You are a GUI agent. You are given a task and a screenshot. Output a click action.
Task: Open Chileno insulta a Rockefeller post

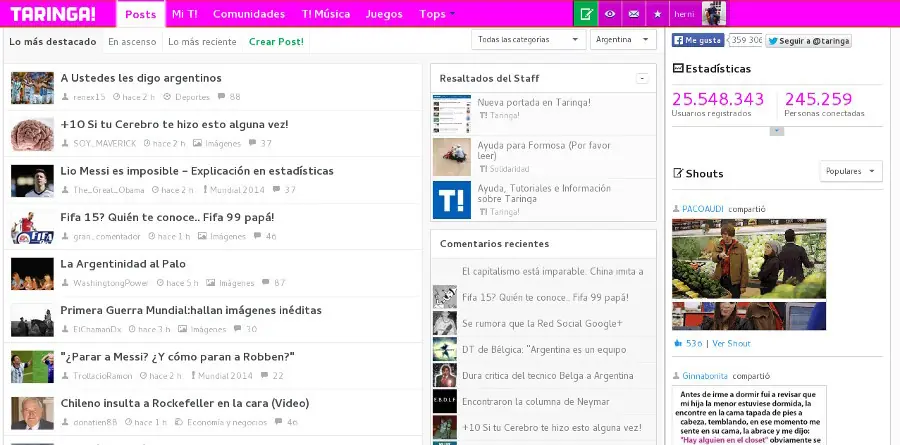pyautogui.click(x=185, y=404)
